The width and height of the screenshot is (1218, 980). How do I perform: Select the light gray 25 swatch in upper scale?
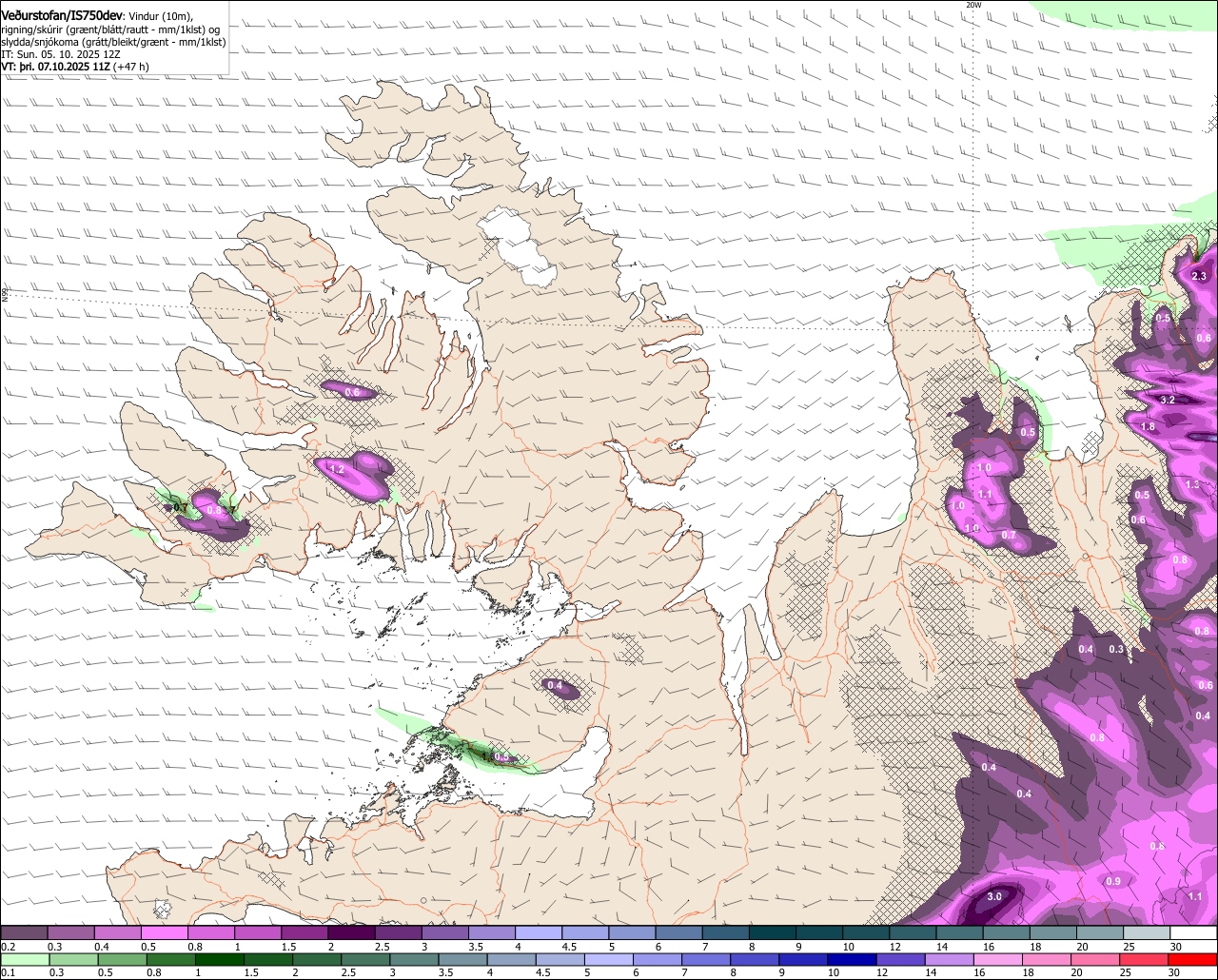[x=1147, y=932]
